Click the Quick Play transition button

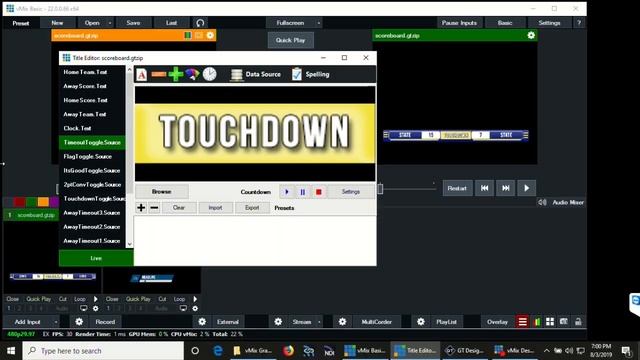click(290, 40)
